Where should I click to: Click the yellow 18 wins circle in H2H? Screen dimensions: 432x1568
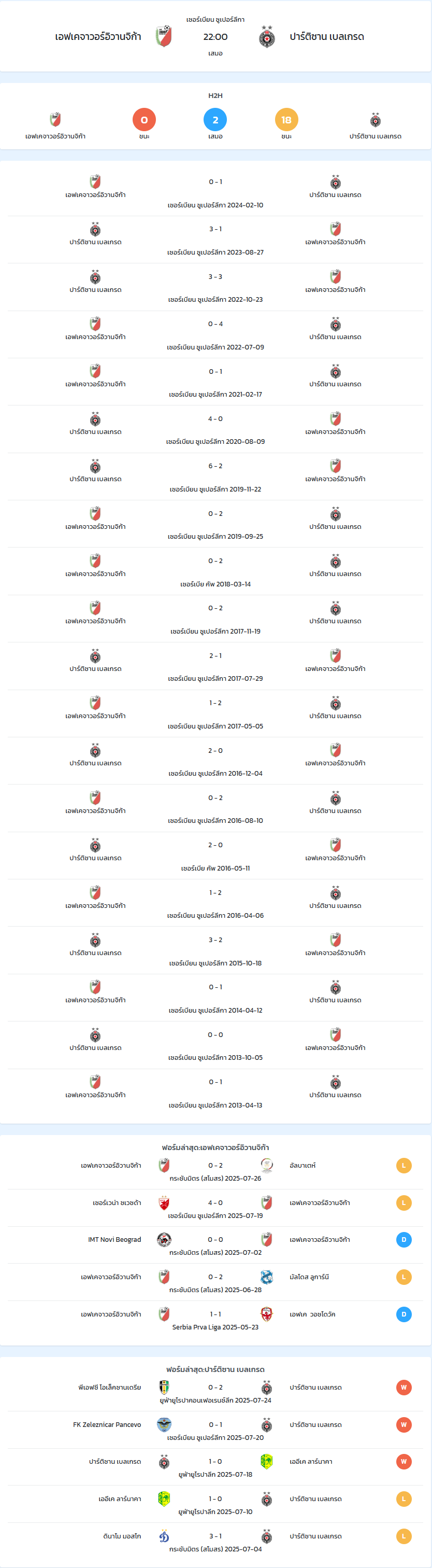point(286,120)
